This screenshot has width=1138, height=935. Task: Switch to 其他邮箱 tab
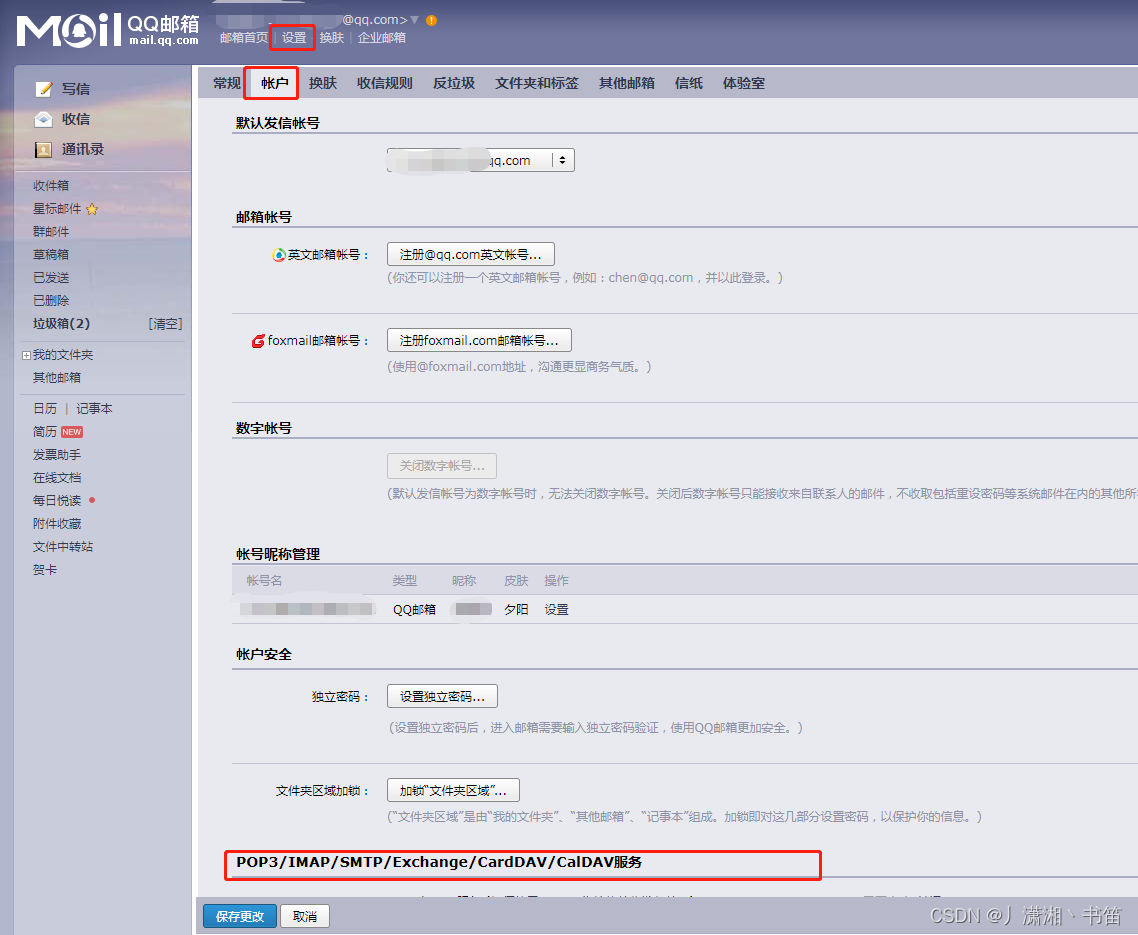(x=626, y=83)
